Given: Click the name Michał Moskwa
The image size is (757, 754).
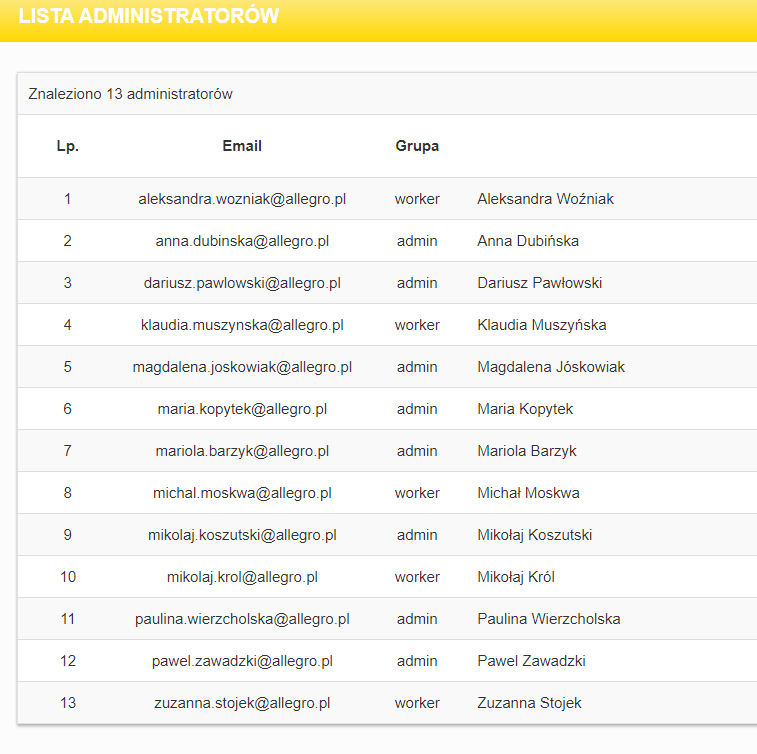Looking at the screenshot, I should (x=528, y=493).
